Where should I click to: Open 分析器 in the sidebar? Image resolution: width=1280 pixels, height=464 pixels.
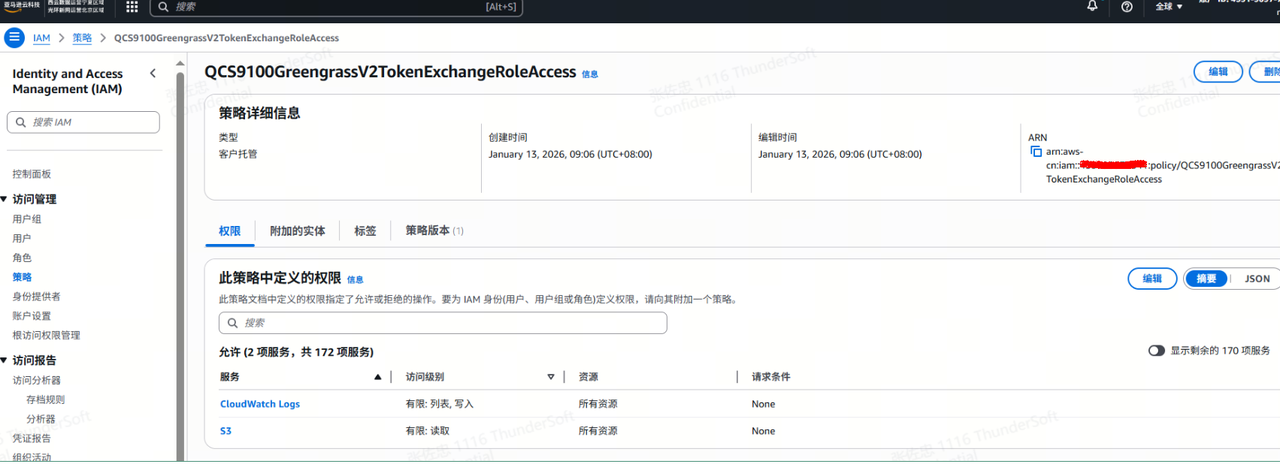pos(41,419)
